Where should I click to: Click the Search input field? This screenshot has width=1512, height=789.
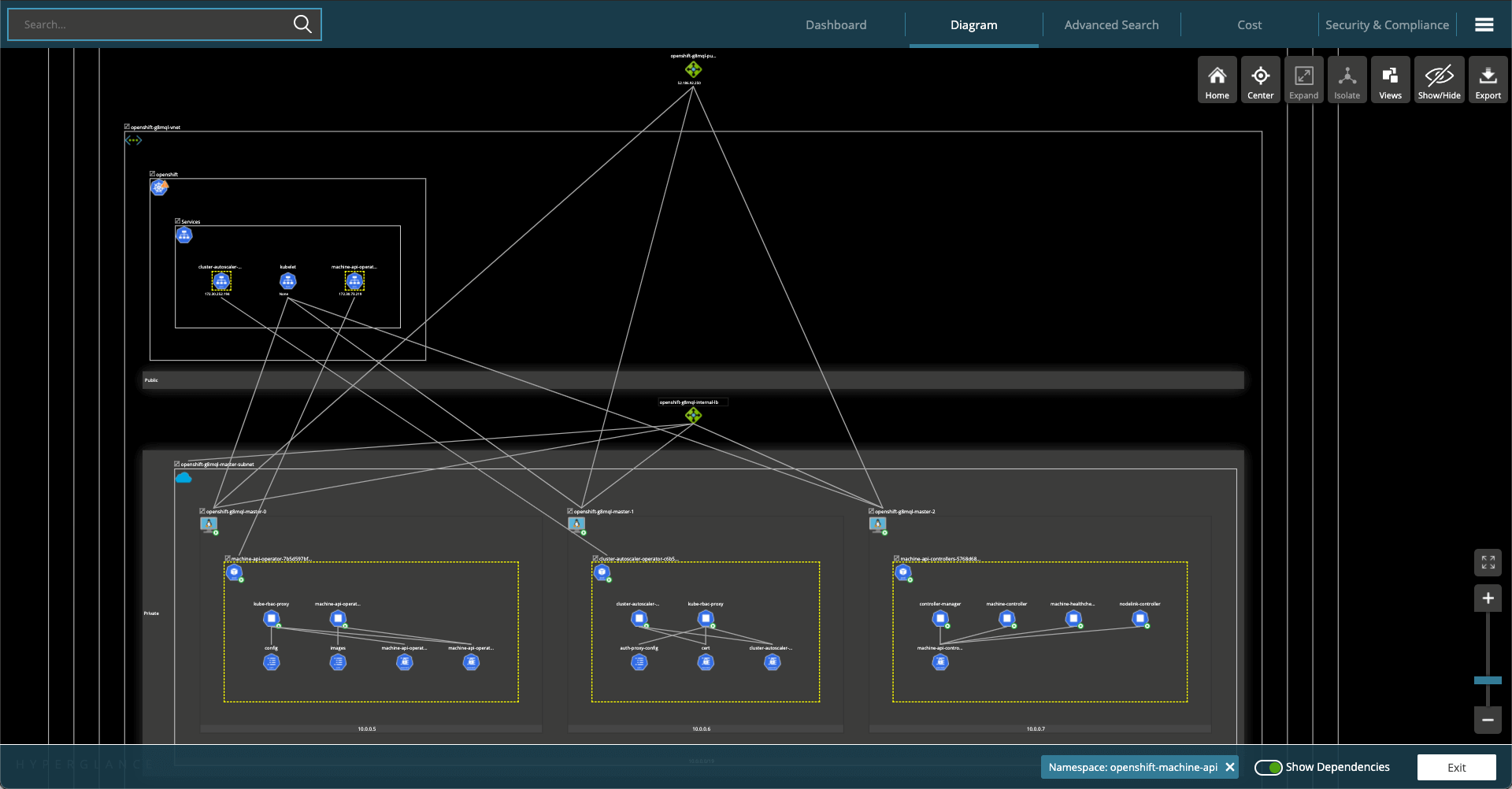(165, 24)
